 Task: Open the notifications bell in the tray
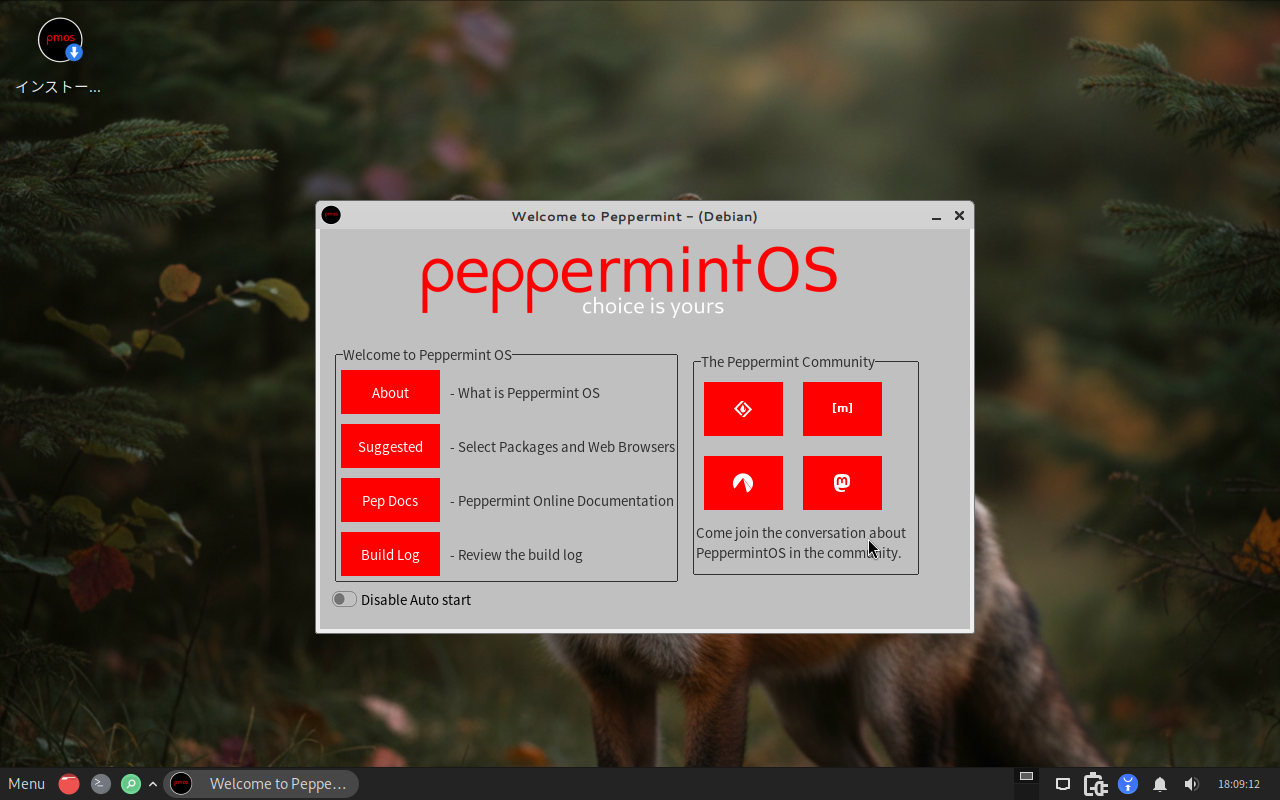1160,784
